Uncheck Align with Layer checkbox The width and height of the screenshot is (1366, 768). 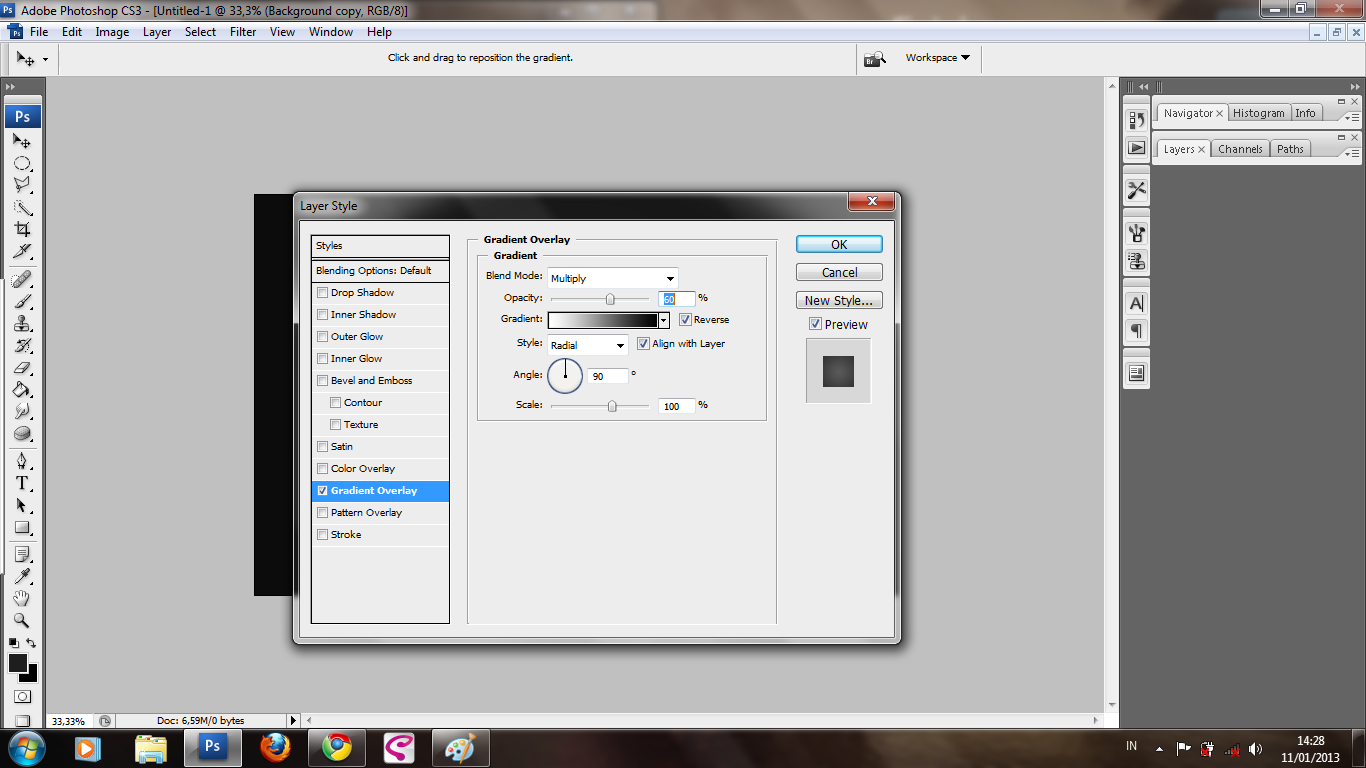click(x=643, y=344)
